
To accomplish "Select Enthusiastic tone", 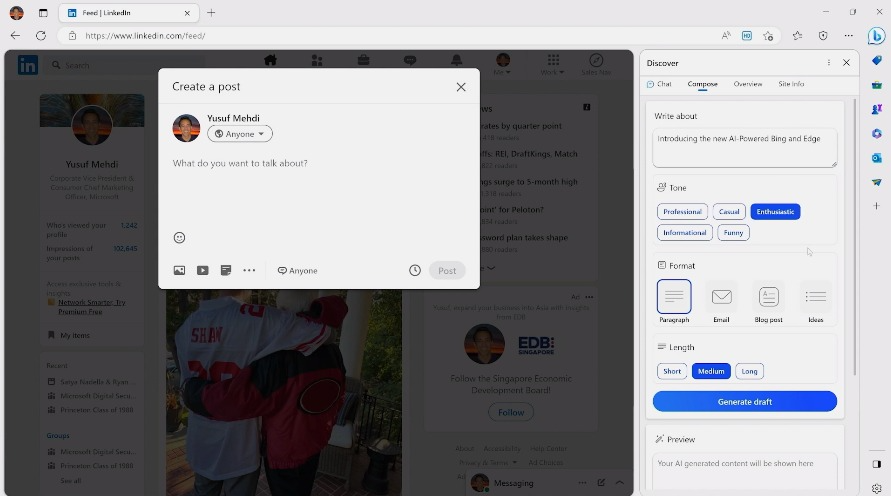I will (x=775, y=211).
